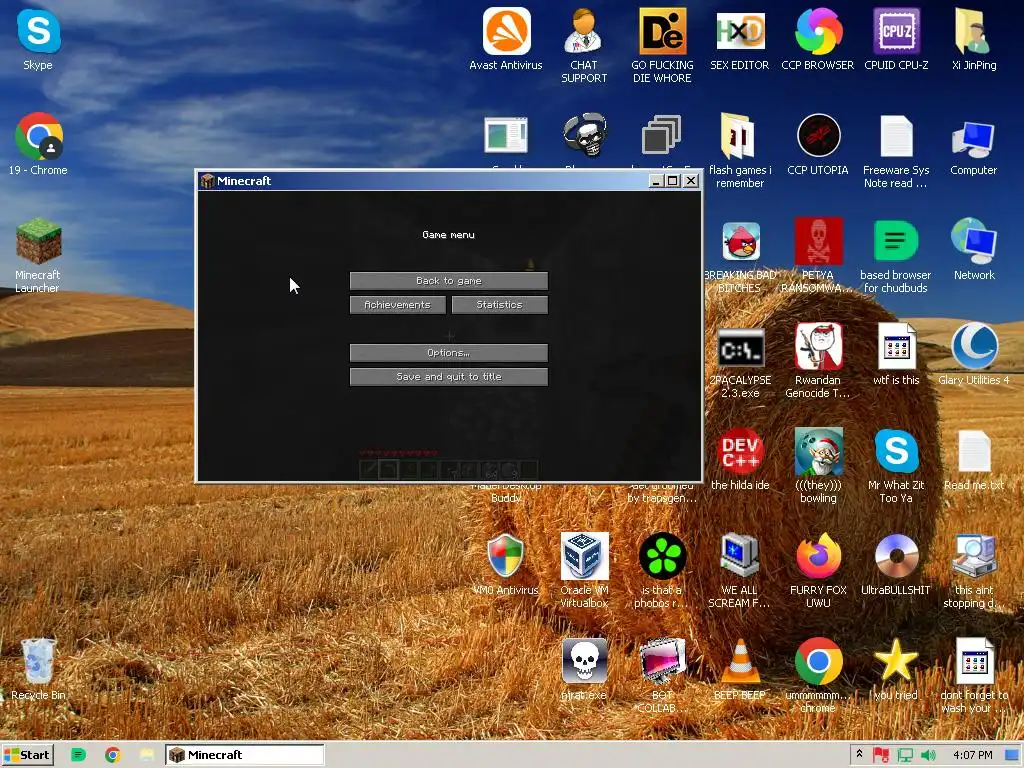The width and height of the screenshot is (1024, 768).
Task: Launch Chrome from taskbar quick launch
Action: pos(112,755)
